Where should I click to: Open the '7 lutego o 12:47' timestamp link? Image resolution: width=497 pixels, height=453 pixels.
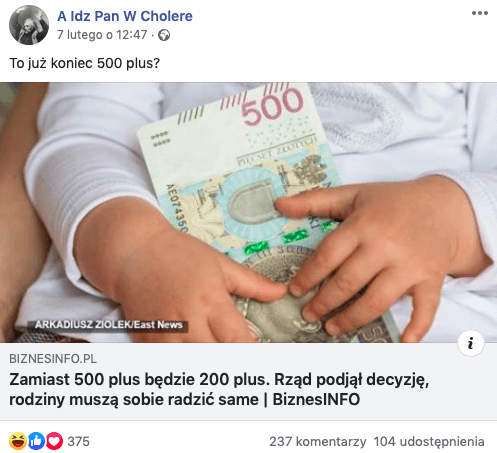coord(102,35)
